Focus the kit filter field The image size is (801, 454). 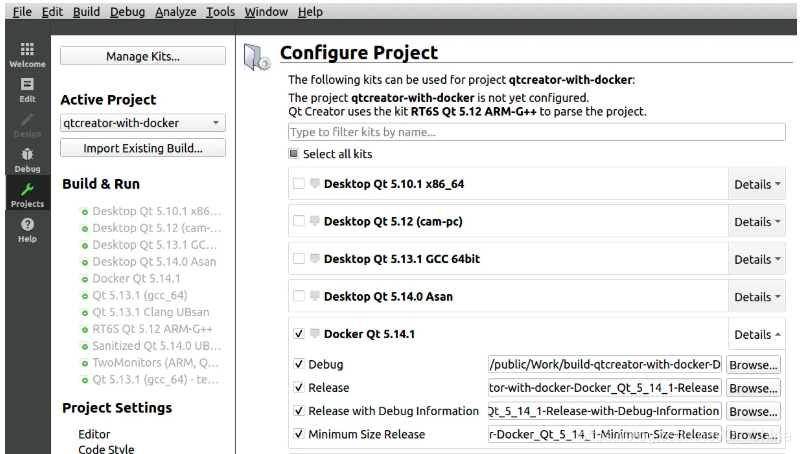536,132
